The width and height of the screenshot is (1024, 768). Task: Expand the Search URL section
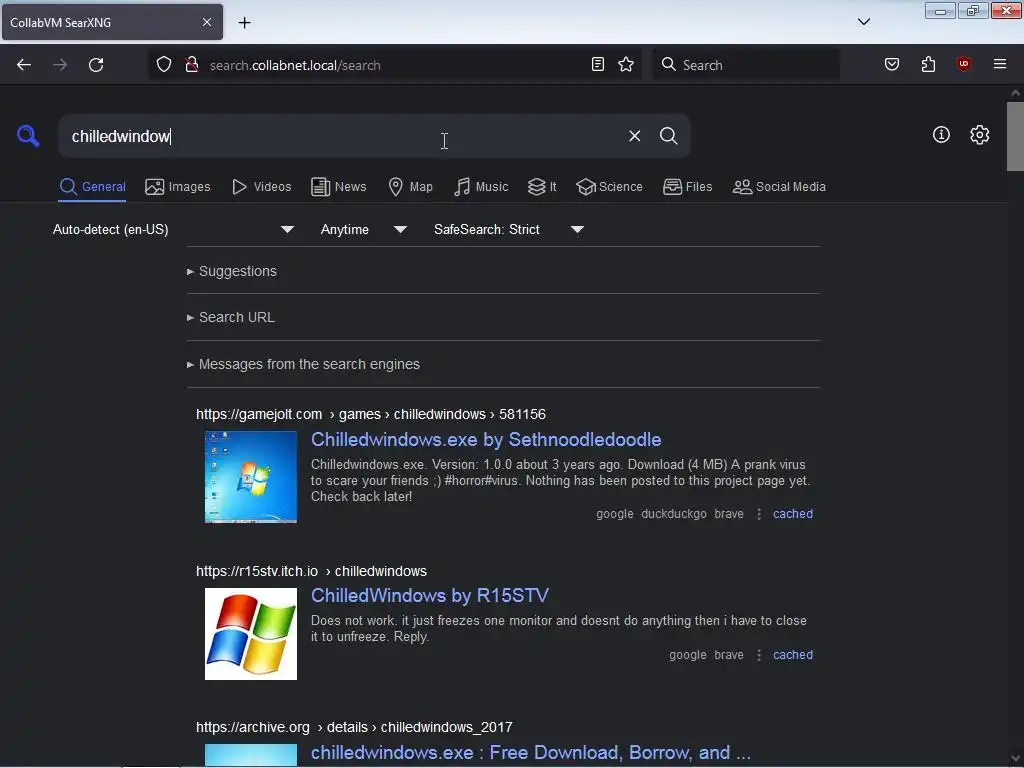[x=231, y=317]
